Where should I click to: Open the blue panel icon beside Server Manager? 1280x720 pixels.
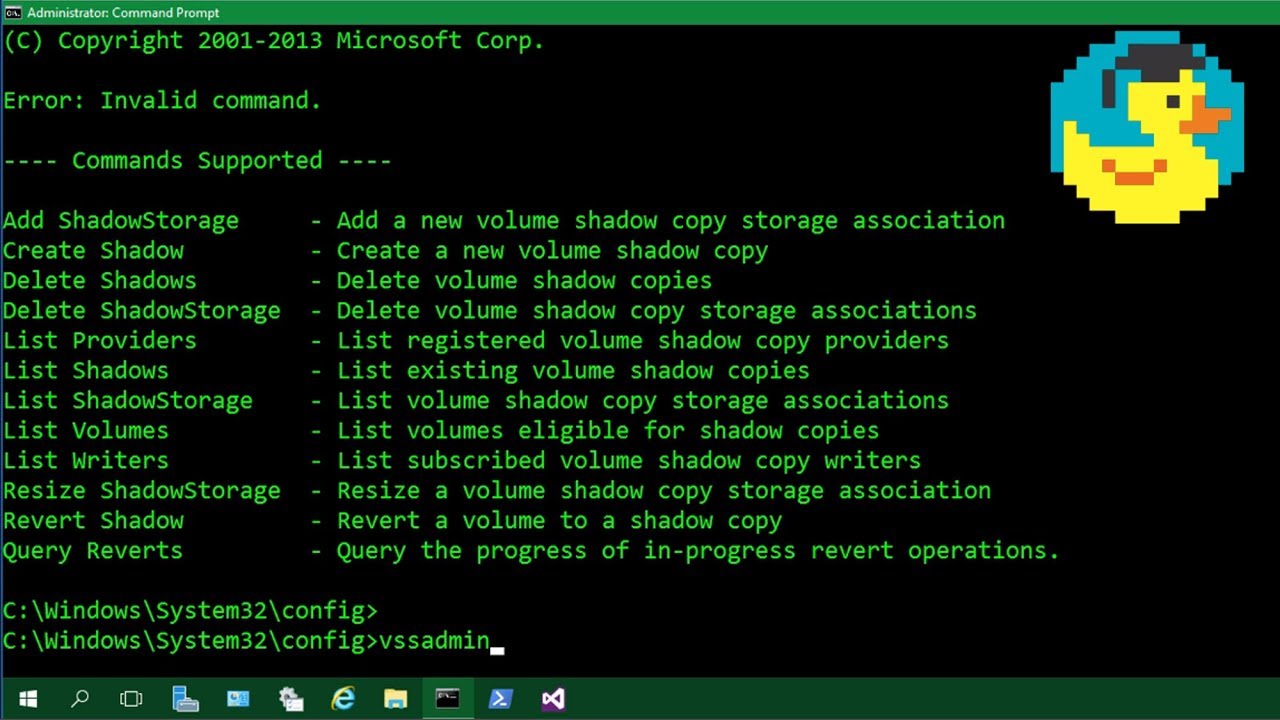pos(238,699)
